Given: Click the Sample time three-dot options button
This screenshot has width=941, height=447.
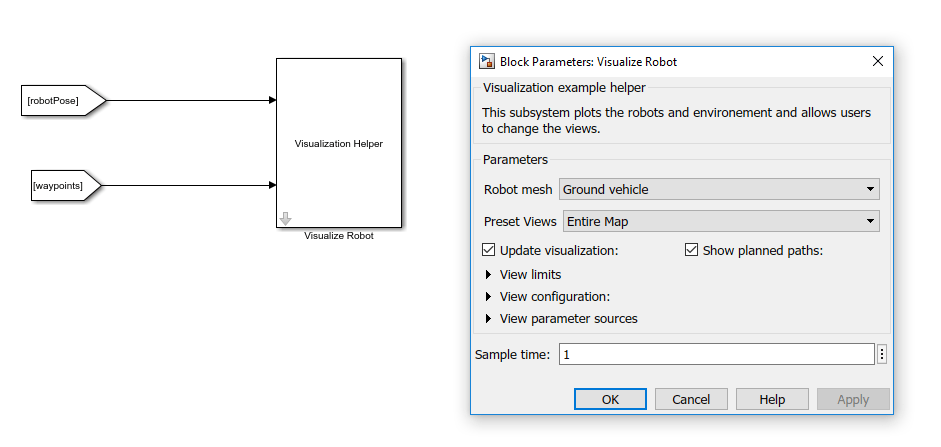Looking at the screenshot, I should pos(881,354).
